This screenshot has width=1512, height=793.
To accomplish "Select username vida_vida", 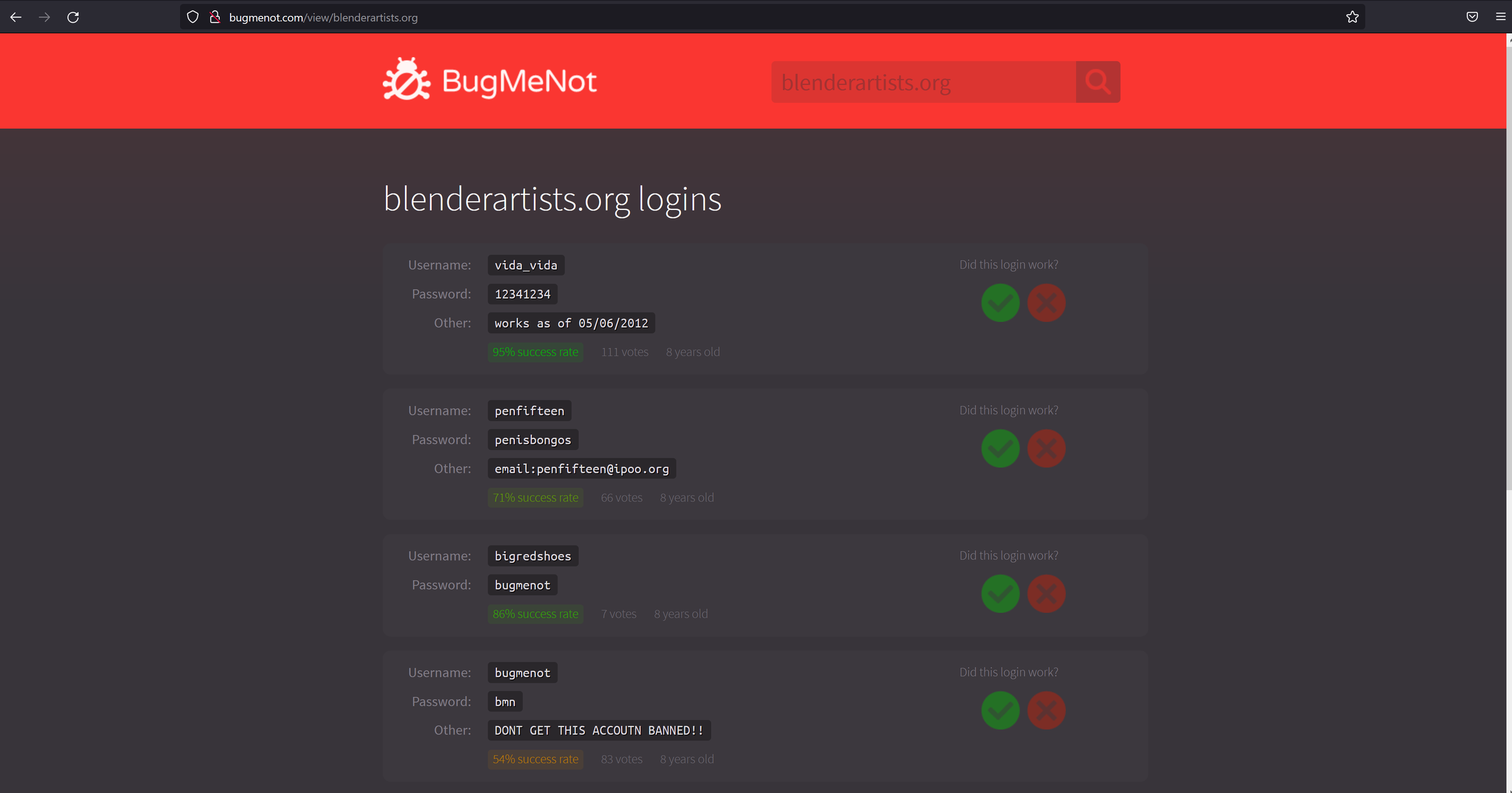I will (x=526, y=265).
